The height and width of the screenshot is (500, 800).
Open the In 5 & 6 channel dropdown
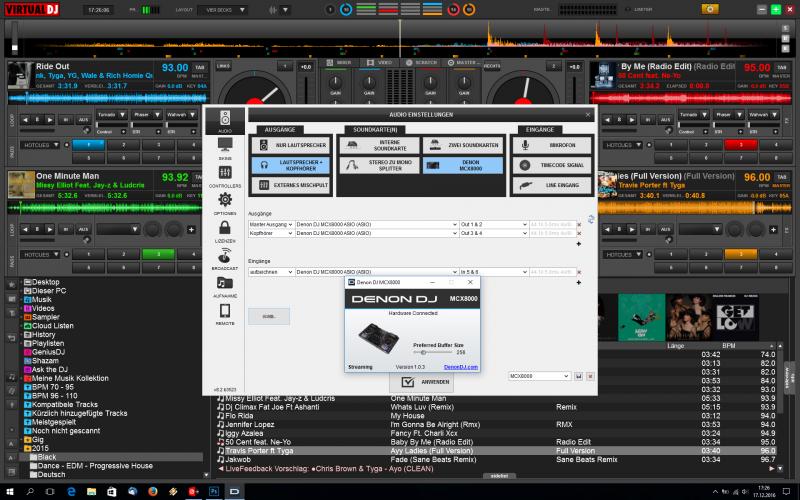tap(493, 272)
